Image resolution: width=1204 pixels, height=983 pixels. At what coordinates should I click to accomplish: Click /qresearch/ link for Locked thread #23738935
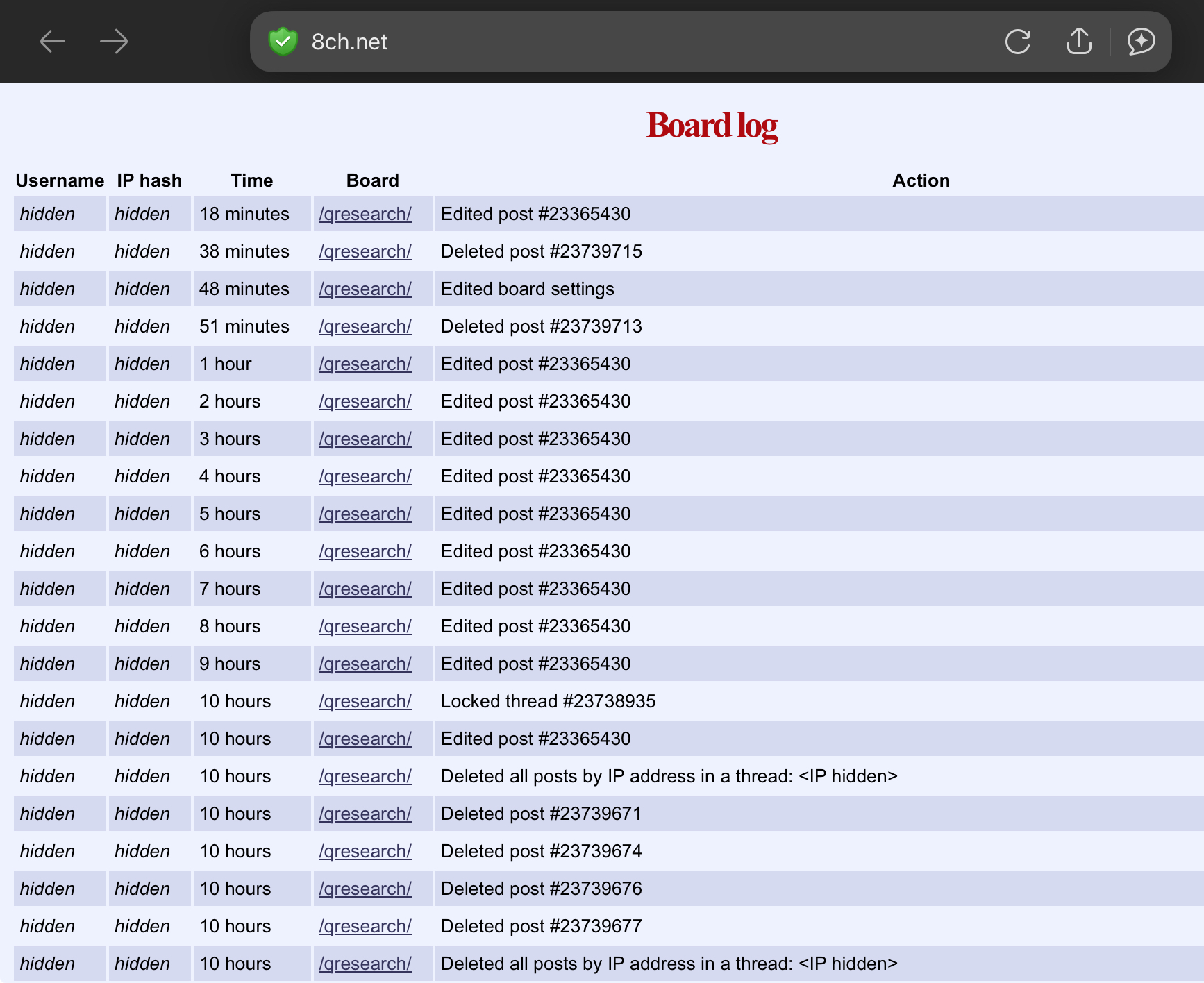[365, 702]
